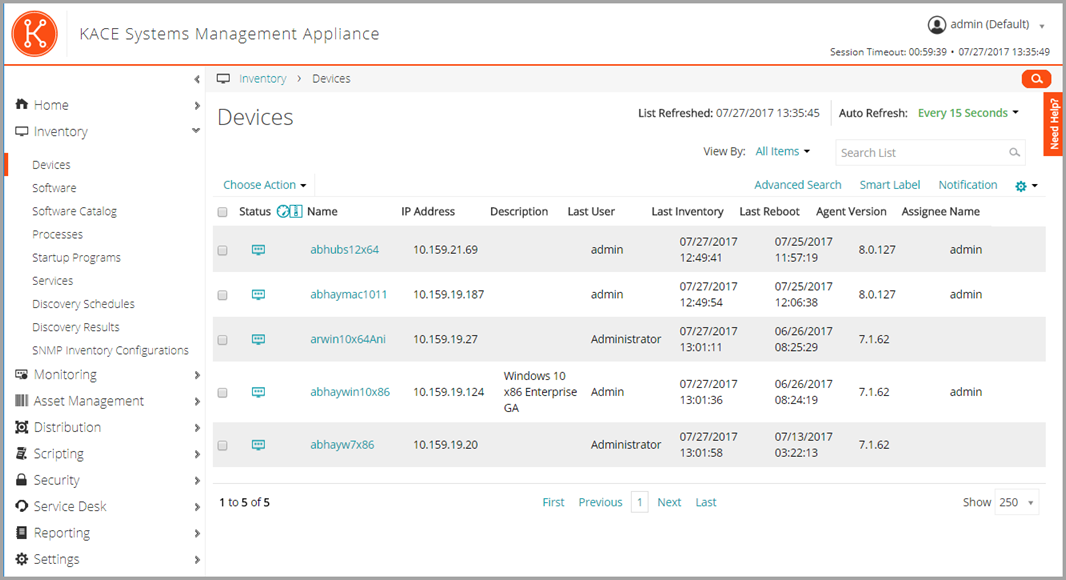This screenshot has height=580, width=1066.
Task: Click status icon for abhubs12x64 device
Action: pyautogui.click(x=258, y=250)
